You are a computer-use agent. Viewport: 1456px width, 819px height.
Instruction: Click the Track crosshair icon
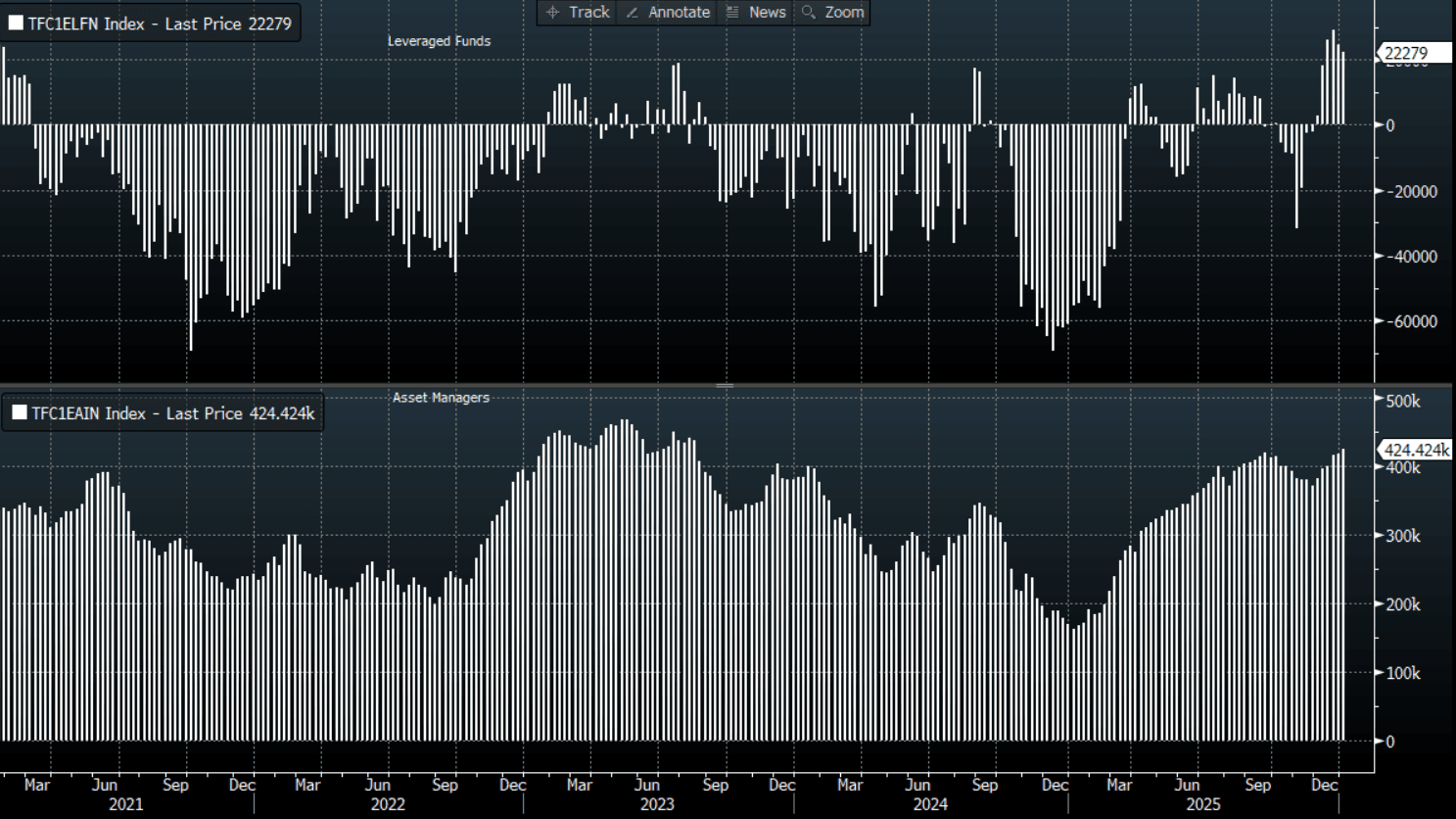(553, 13)
